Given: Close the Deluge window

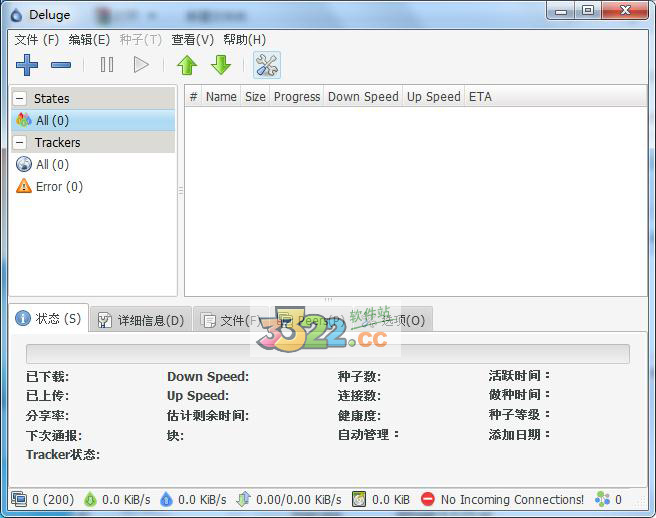Looking at the screenshot, I should click(x=625, y=11).
